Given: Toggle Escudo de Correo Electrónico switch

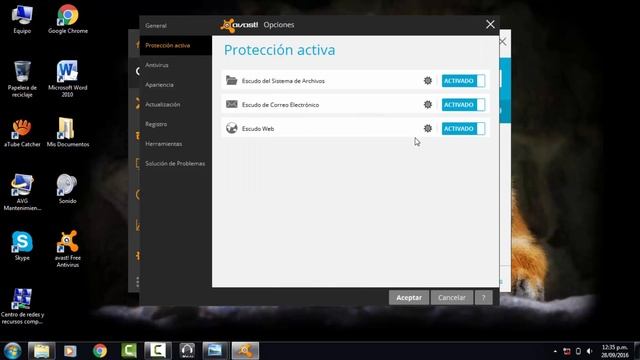Looking at the screenshot, I should [x=463, y=104].
